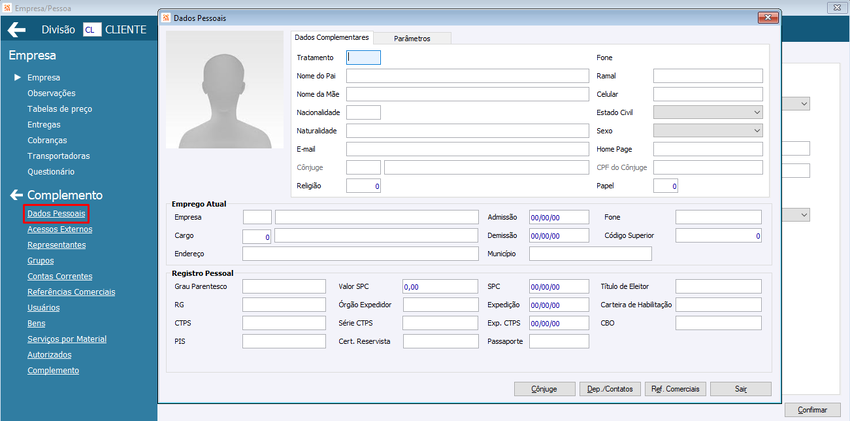The width and height of the screenshot is (850, 421).
Task: Click the Celular field
Action: tap(708, 94)
